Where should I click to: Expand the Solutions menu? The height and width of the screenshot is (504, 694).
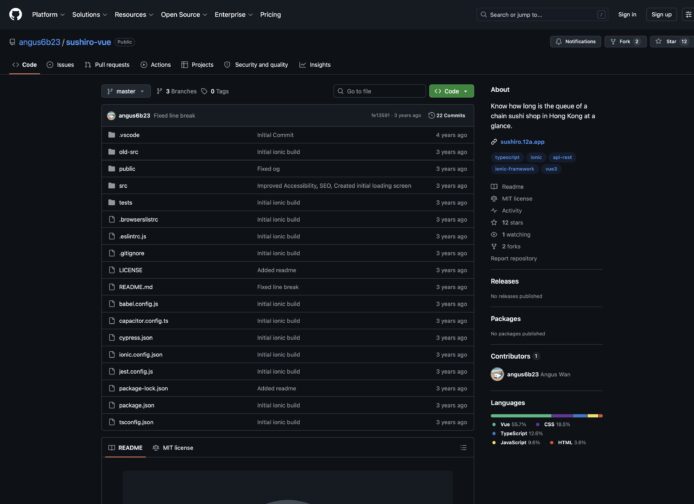[89, 15]
